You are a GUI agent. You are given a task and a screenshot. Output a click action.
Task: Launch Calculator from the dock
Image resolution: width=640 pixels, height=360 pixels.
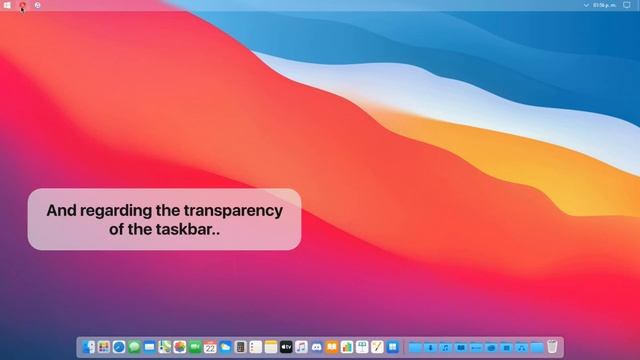coord(240,347)
